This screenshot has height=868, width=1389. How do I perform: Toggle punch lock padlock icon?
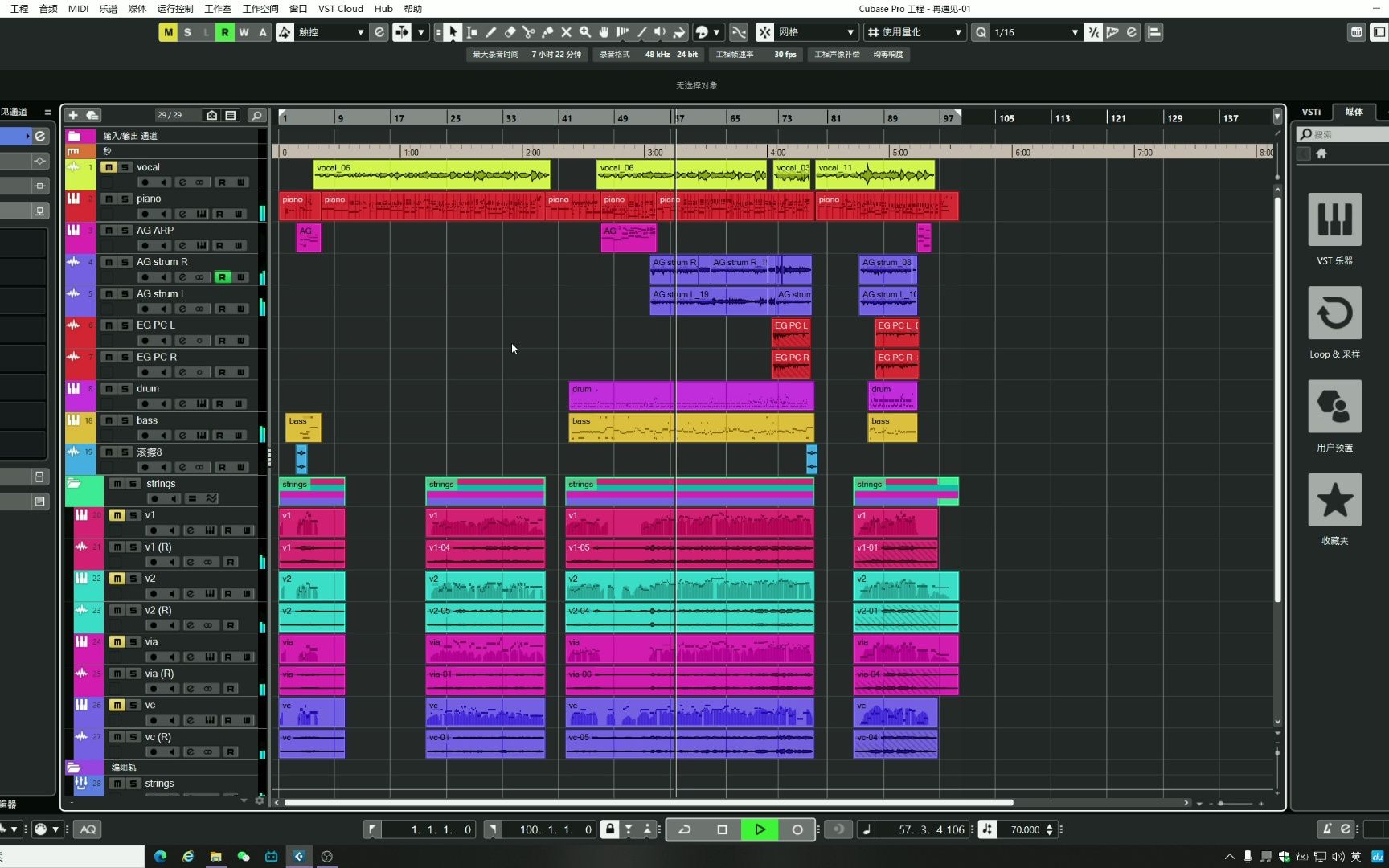(610, 829)
